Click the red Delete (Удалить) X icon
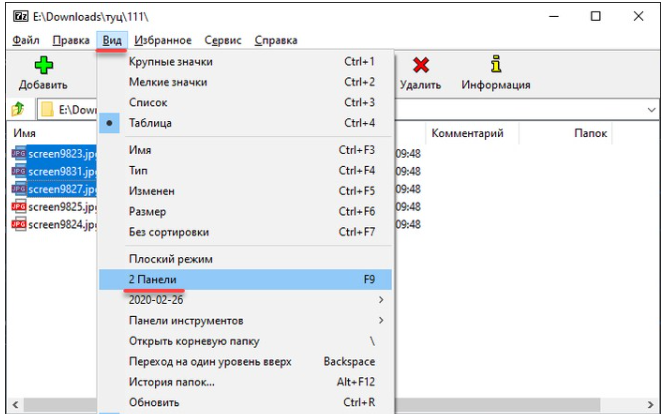 [421, 65]
